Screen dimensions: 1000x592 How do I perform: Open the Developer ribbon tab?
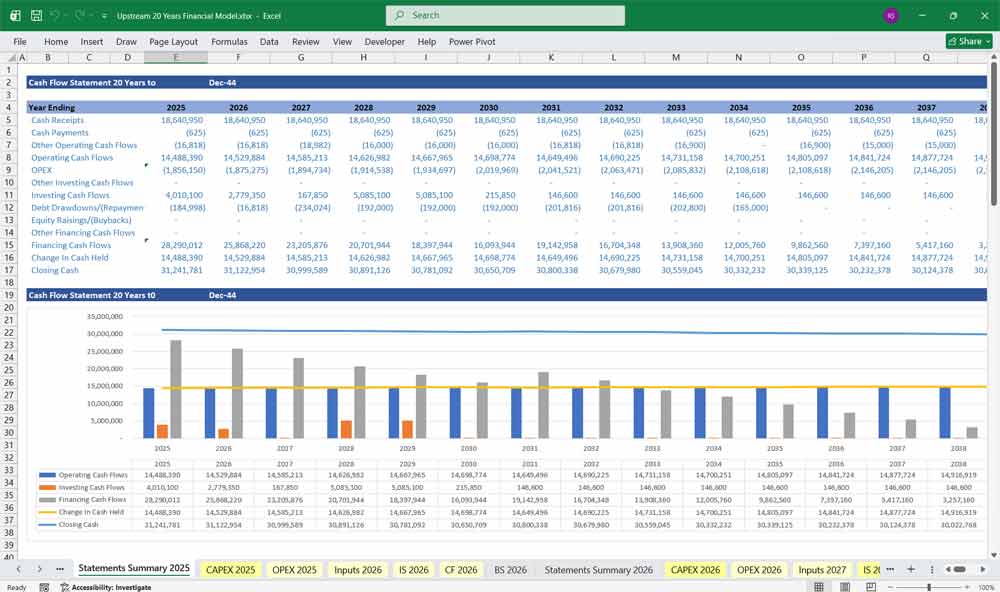click(384, 41)
